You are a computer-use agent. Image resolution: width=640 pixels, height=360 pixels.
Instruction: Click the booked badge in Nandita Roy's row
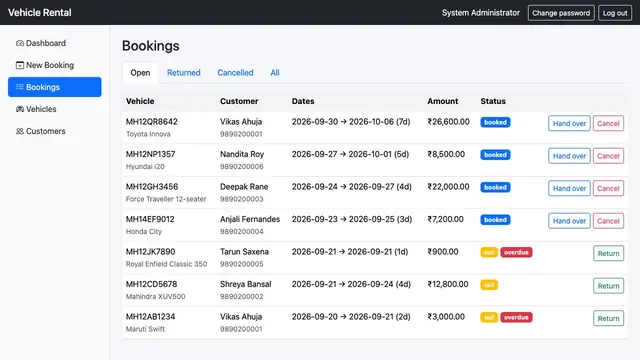point(495,155)
